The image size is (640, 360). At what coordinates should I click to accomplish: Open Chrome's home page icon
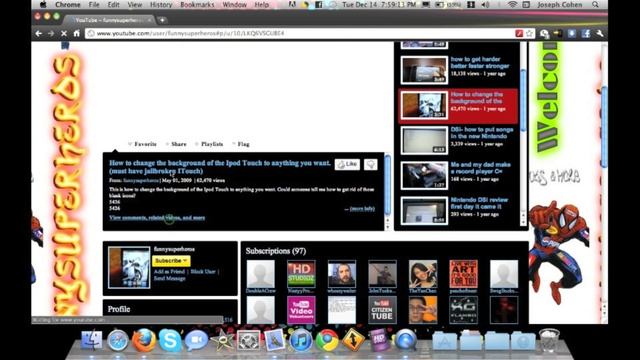76,33
